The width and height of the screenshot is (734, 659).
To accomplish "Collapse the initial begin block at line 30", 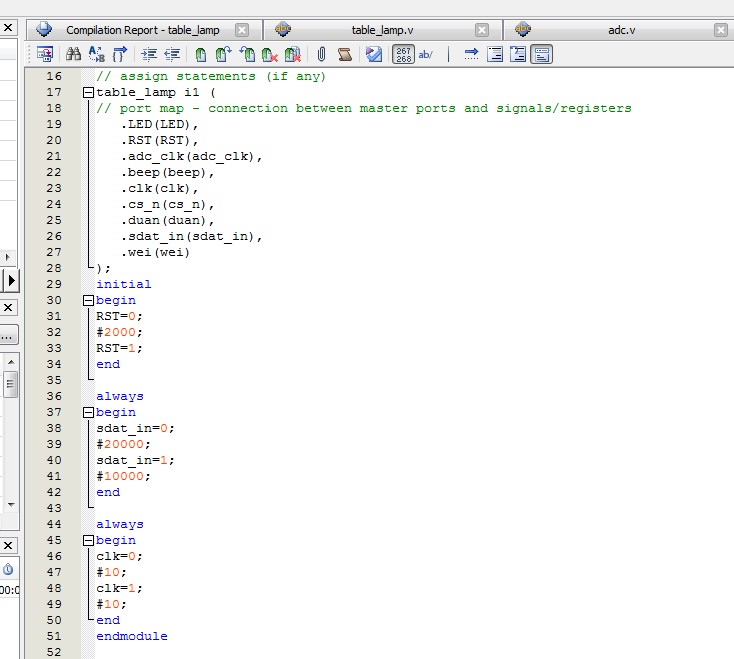I will 88,300.
